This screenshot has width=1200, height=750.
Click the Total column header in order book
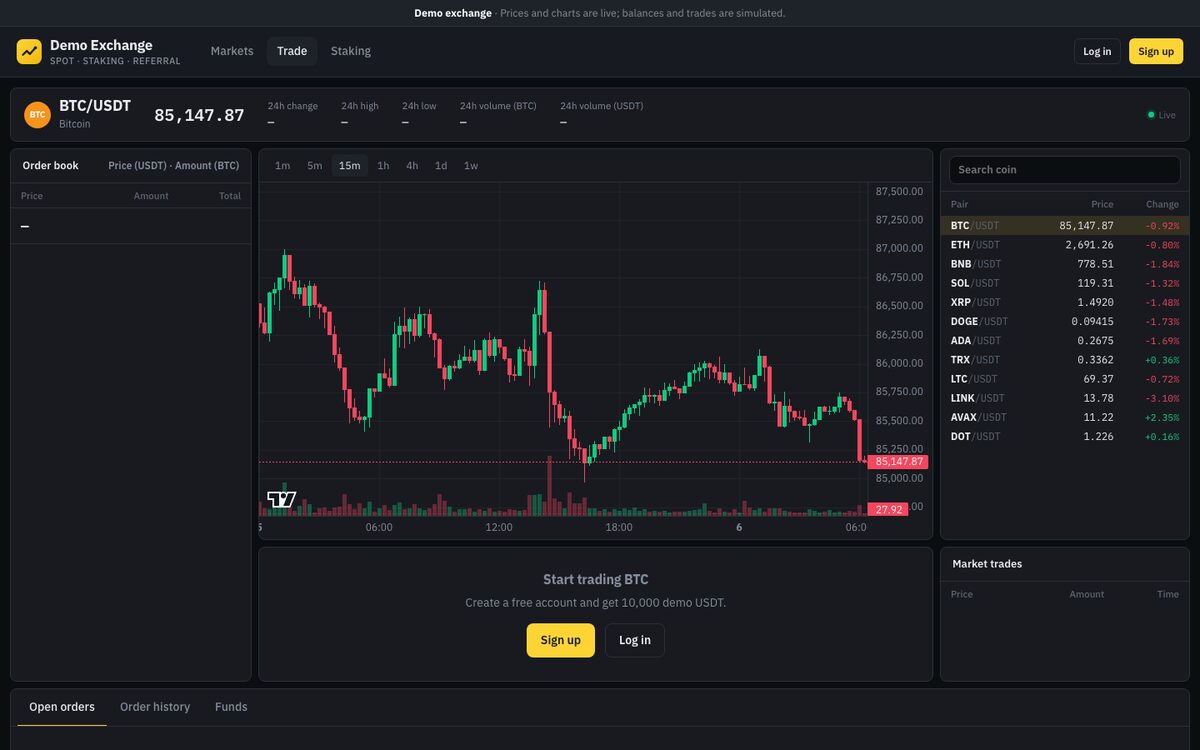coord(230,196)
